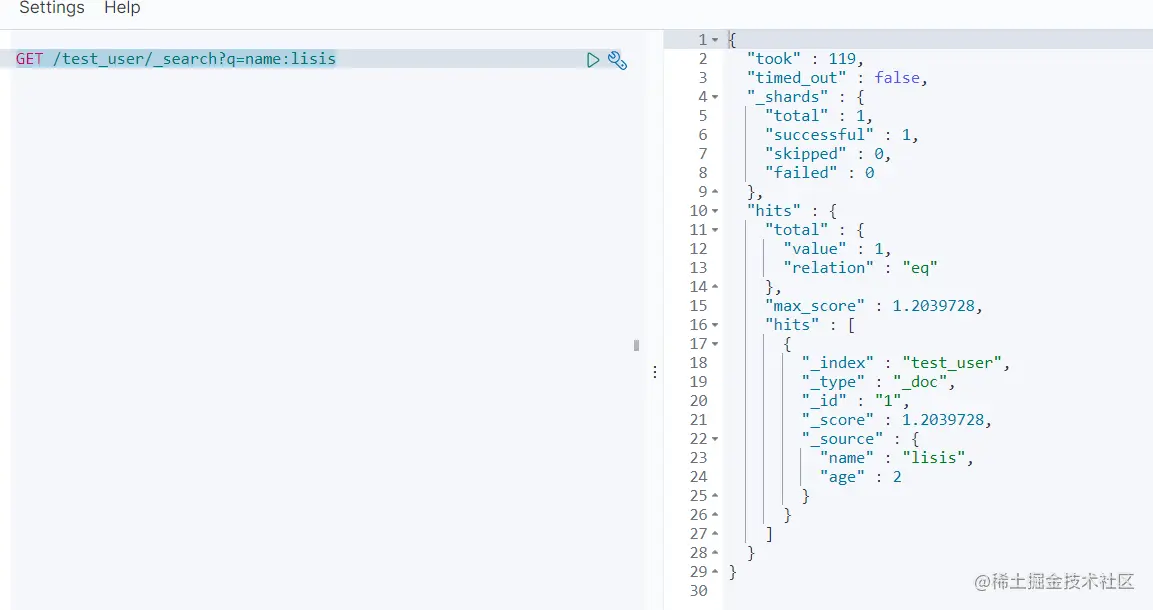Click the fold end arrow on line 25
Image resolution: width=1153 pixels, height=610 pixels.
pyautogui.click(x=715, y=496)
